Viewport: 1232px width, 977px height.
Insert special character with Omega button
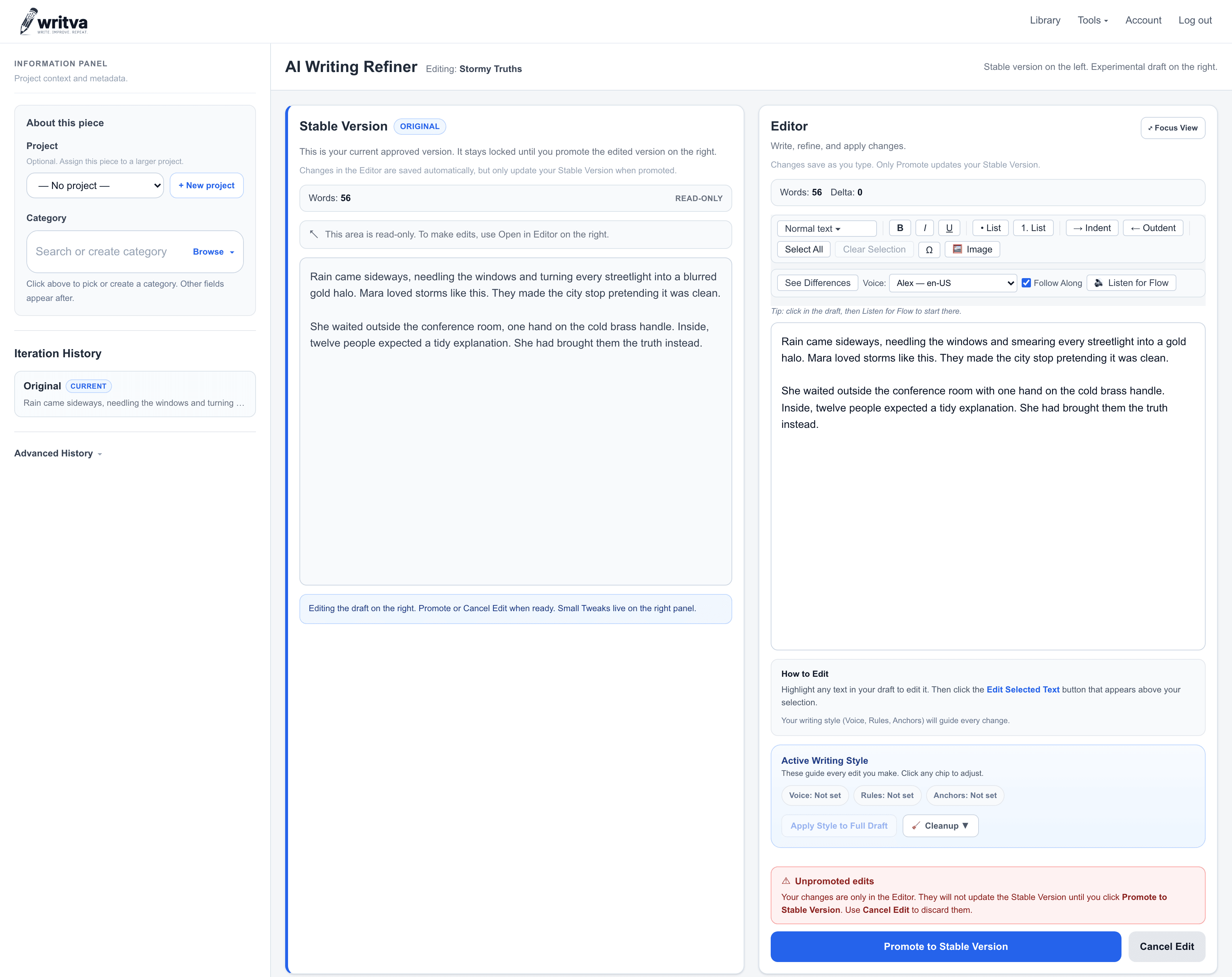[x=929, y=250]
